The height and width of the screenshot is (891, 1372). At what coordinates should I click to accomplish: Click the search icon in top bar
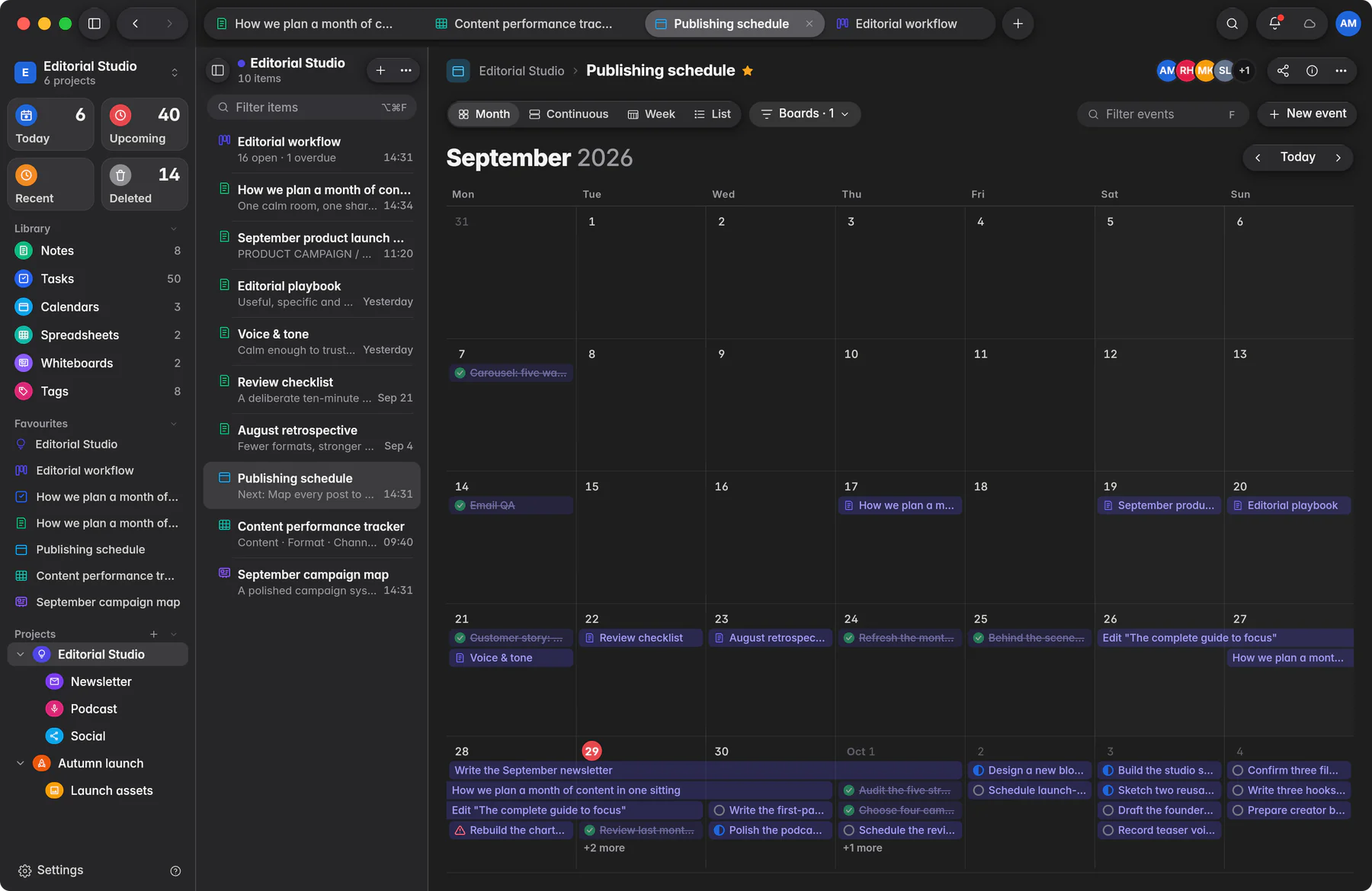click(1232, 24)
